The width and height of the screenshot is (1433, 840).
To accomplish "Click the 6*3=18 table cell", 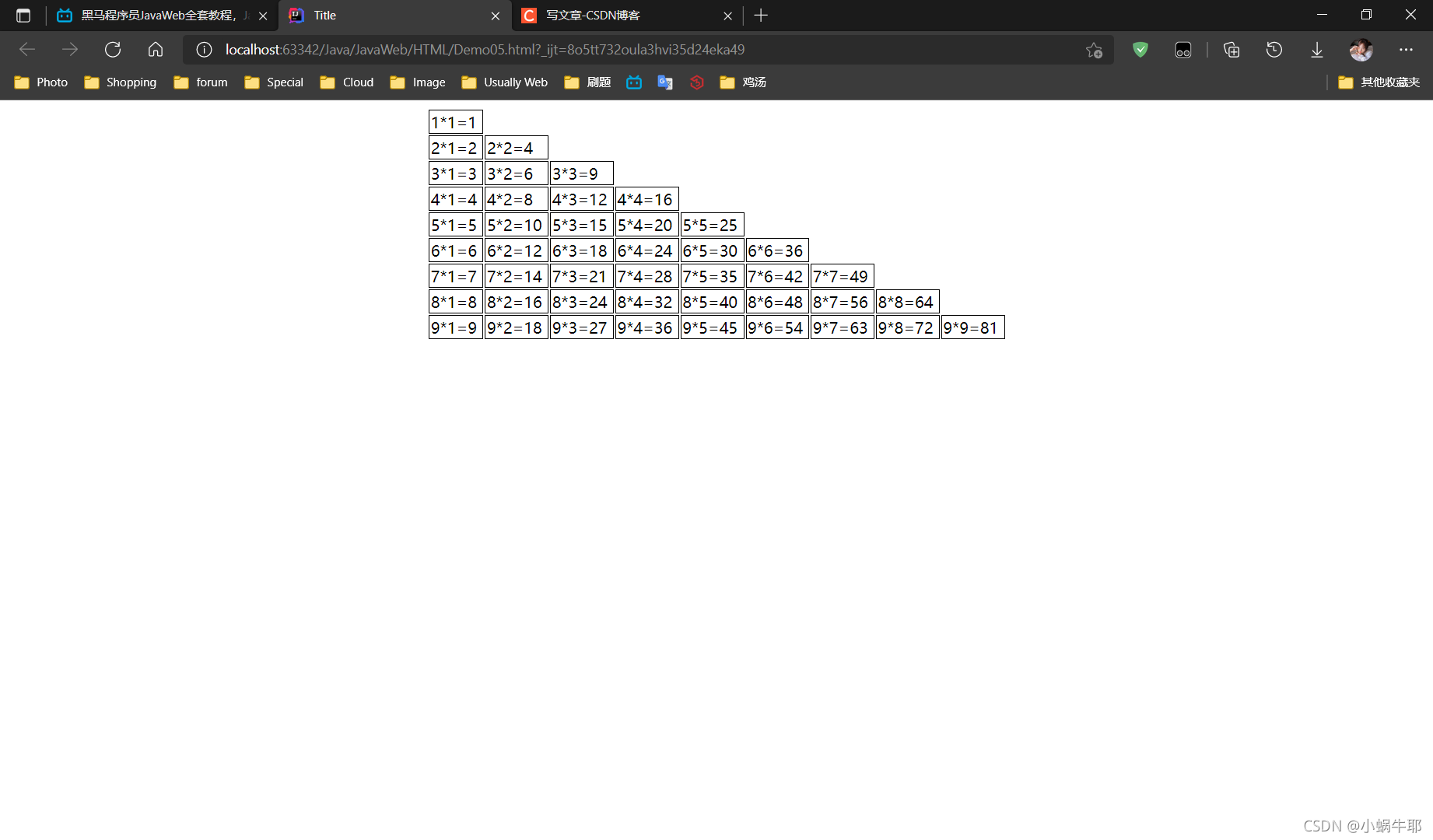I will point(582,250).
